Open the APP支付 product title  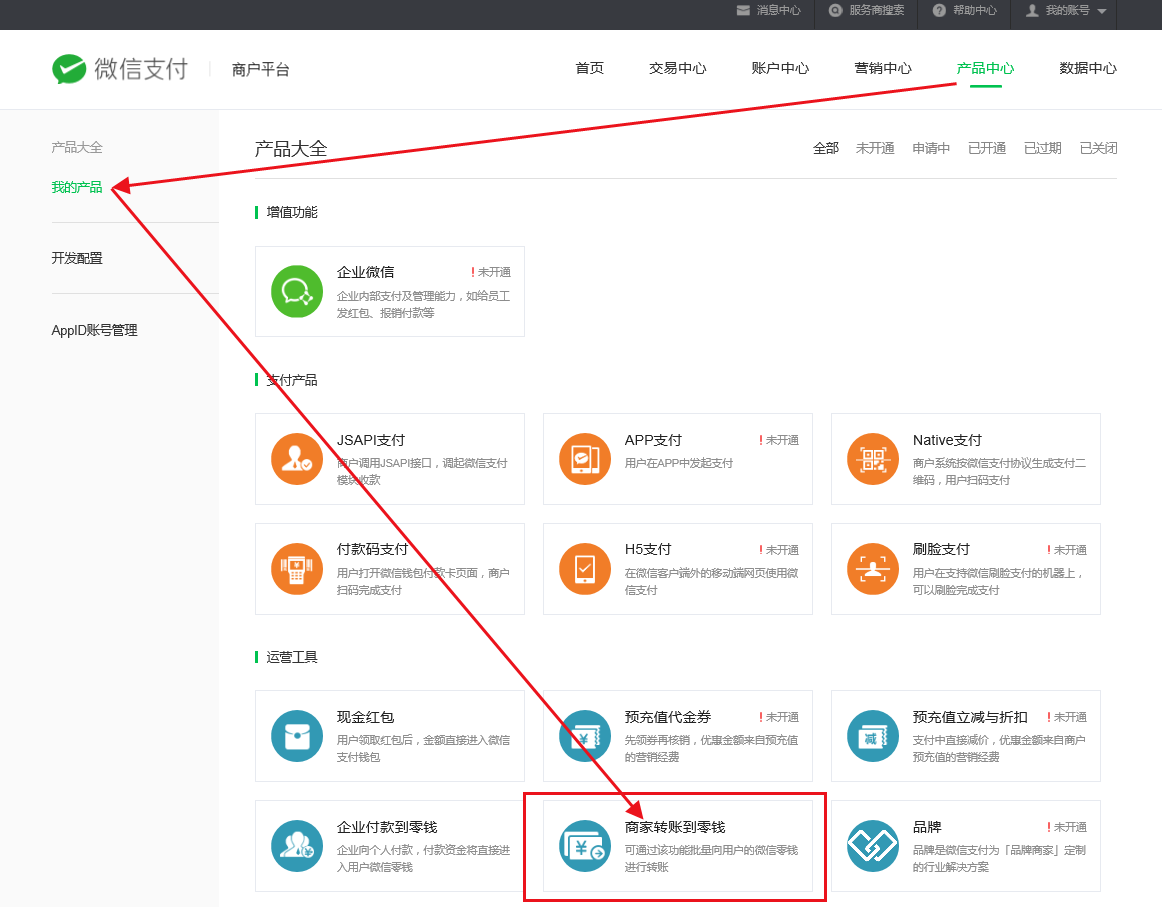click(x=653, y=440)
